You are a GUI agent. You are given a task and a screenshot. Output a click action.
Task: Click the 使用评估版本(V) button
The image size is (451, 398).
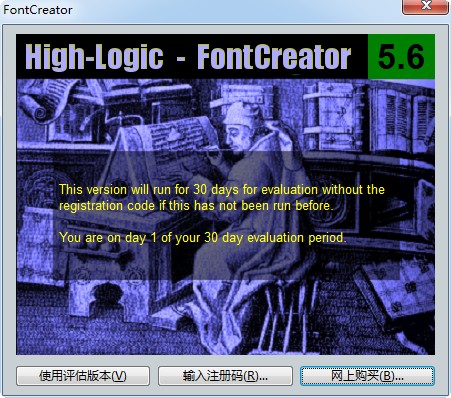[x=83, y=376]
